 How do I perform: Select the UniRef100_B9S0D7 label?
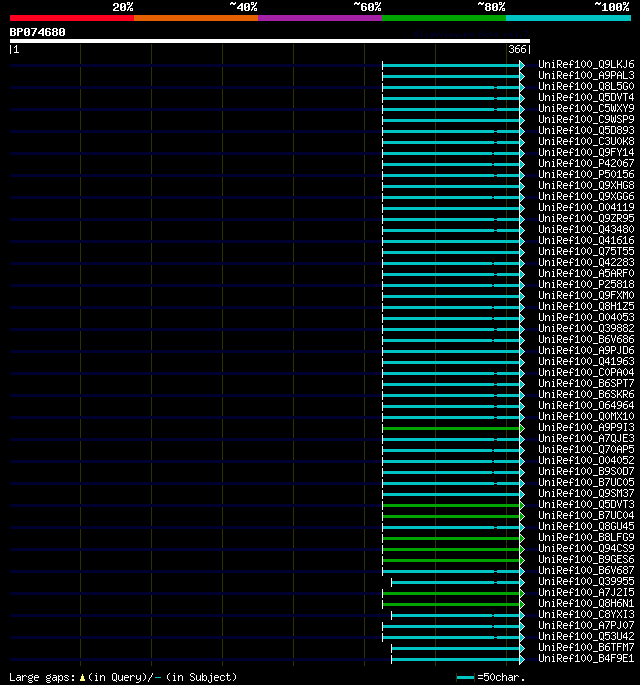click(586, 471)
